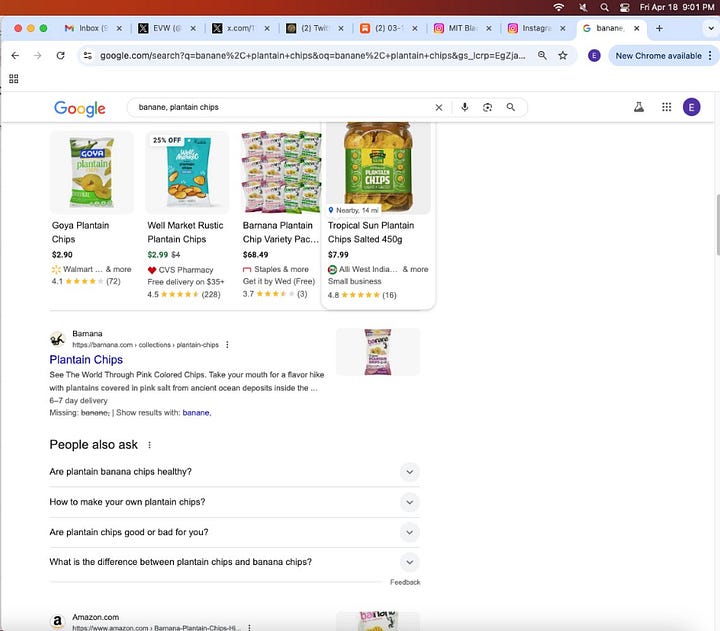Open Tropical Sun Plantain Chips Salted title
This screenshot has height=631, width=720.
[371, 232]
